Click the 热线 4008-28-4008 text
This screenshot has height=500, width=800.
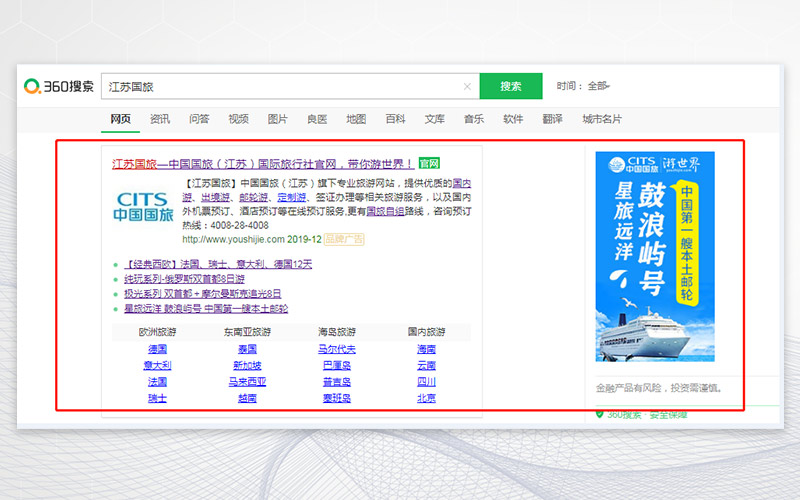(x=225, y=226)
